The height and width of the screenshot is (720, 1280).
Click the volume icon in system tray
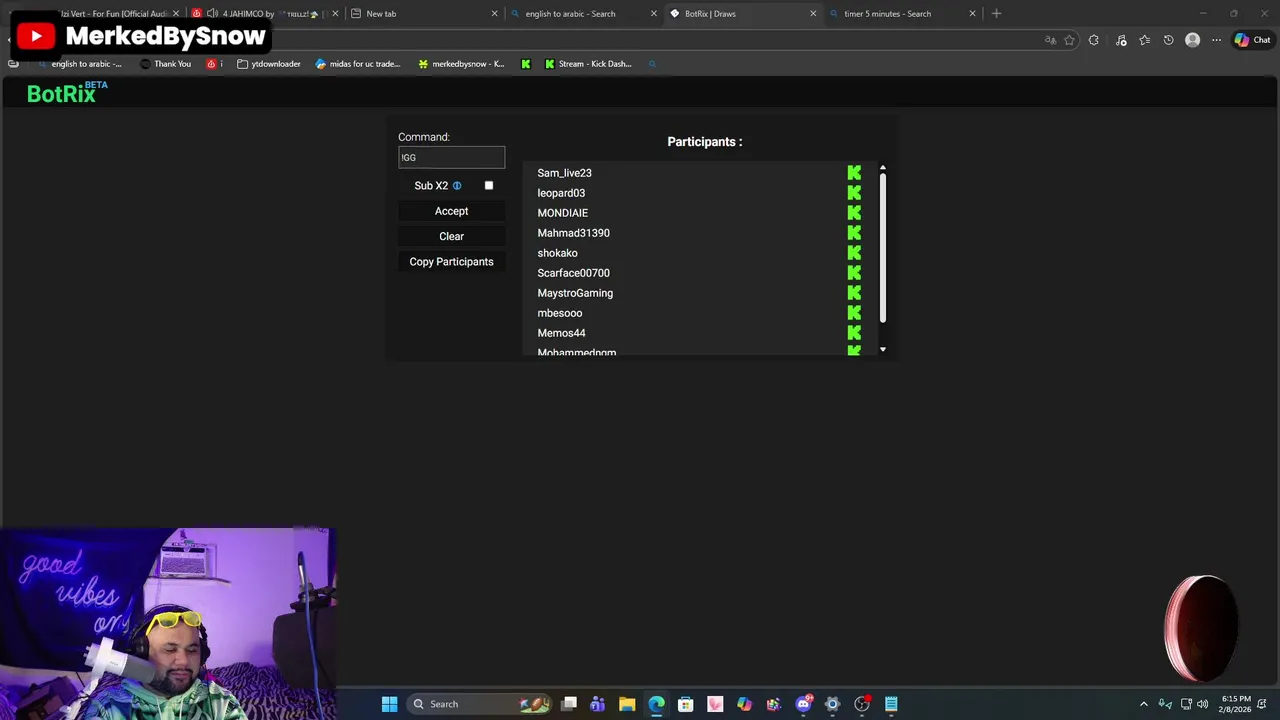click(1202, 704)
